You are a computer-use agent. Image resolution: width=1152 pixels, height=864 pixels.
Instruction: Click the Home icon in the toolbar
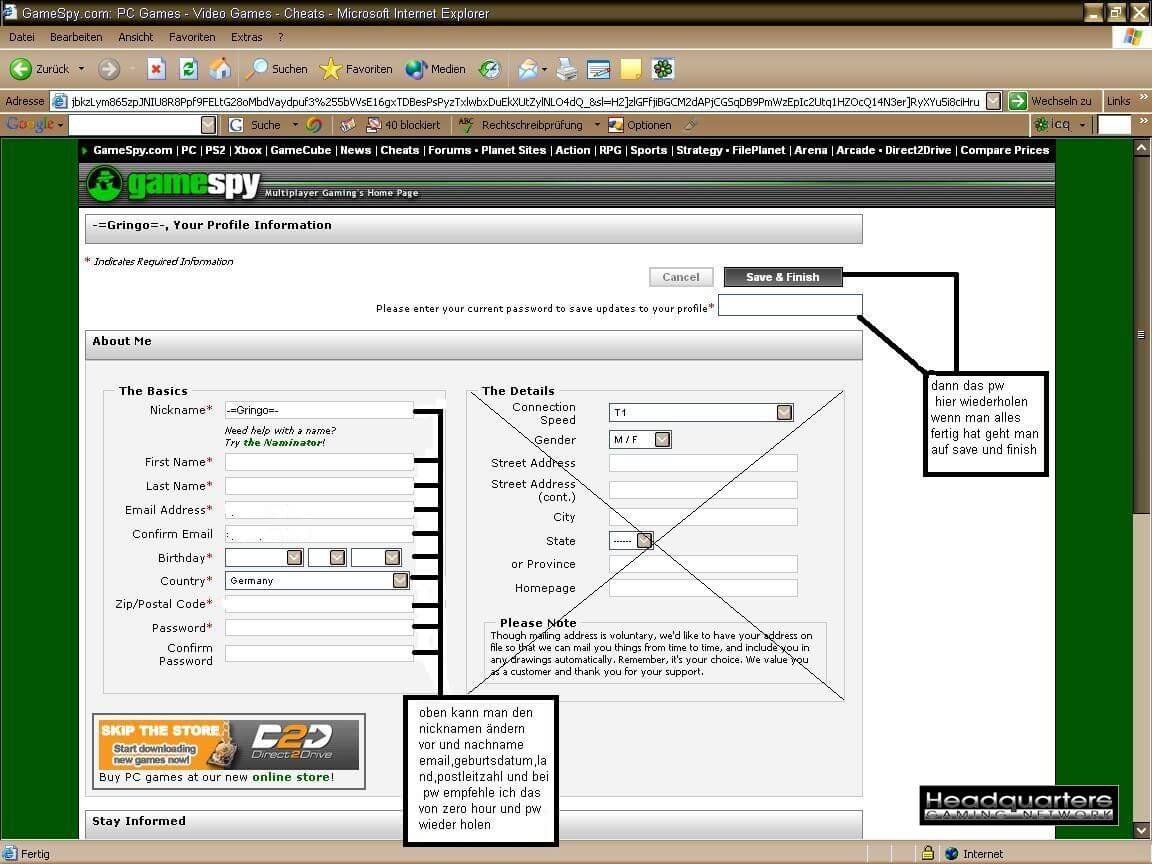tap(220, 68)
